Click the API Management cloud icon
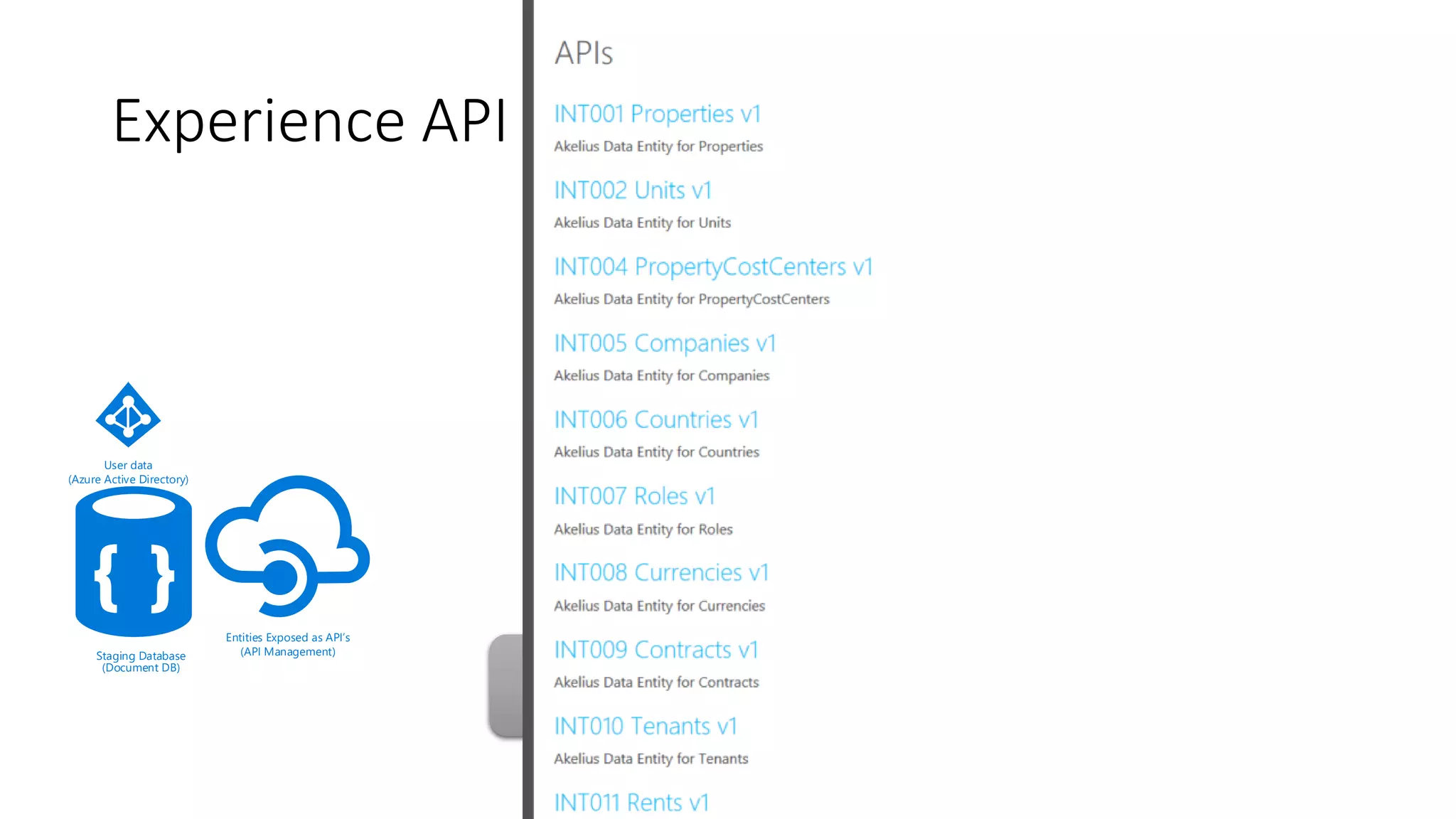Image resolution: width=1456 pixels, height=819 pixels. (x=287, y=545)
